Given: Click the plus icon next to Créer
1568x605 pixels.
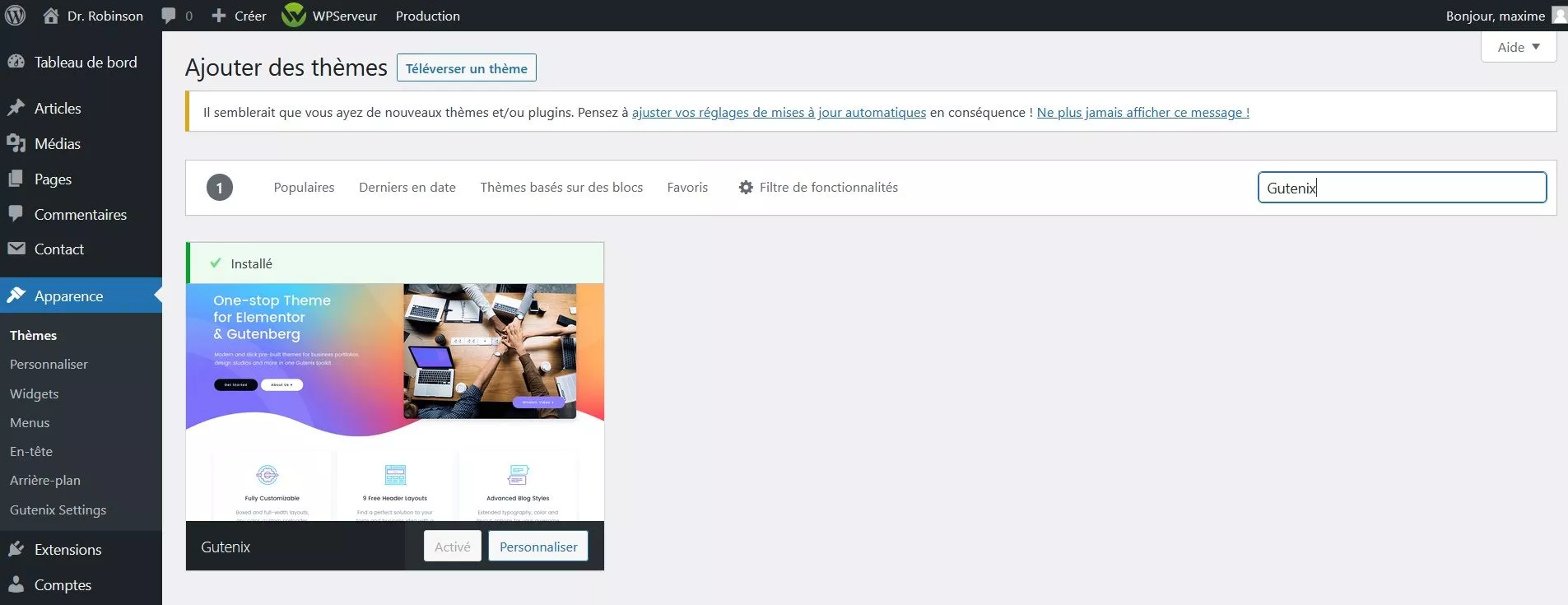Looking at the screenshot, I should 219,16.
